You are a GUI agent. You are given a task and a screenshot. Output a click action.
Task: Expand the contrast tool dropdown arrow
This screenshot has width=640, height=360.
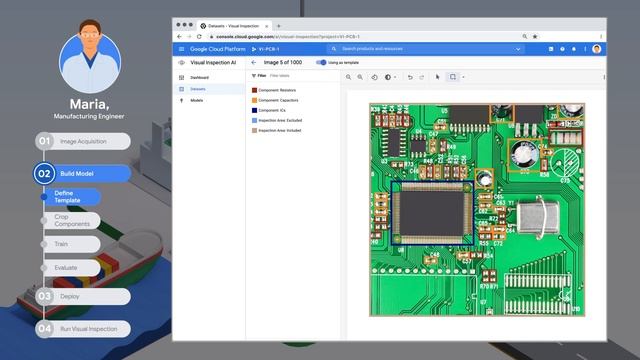coord(395,77)
